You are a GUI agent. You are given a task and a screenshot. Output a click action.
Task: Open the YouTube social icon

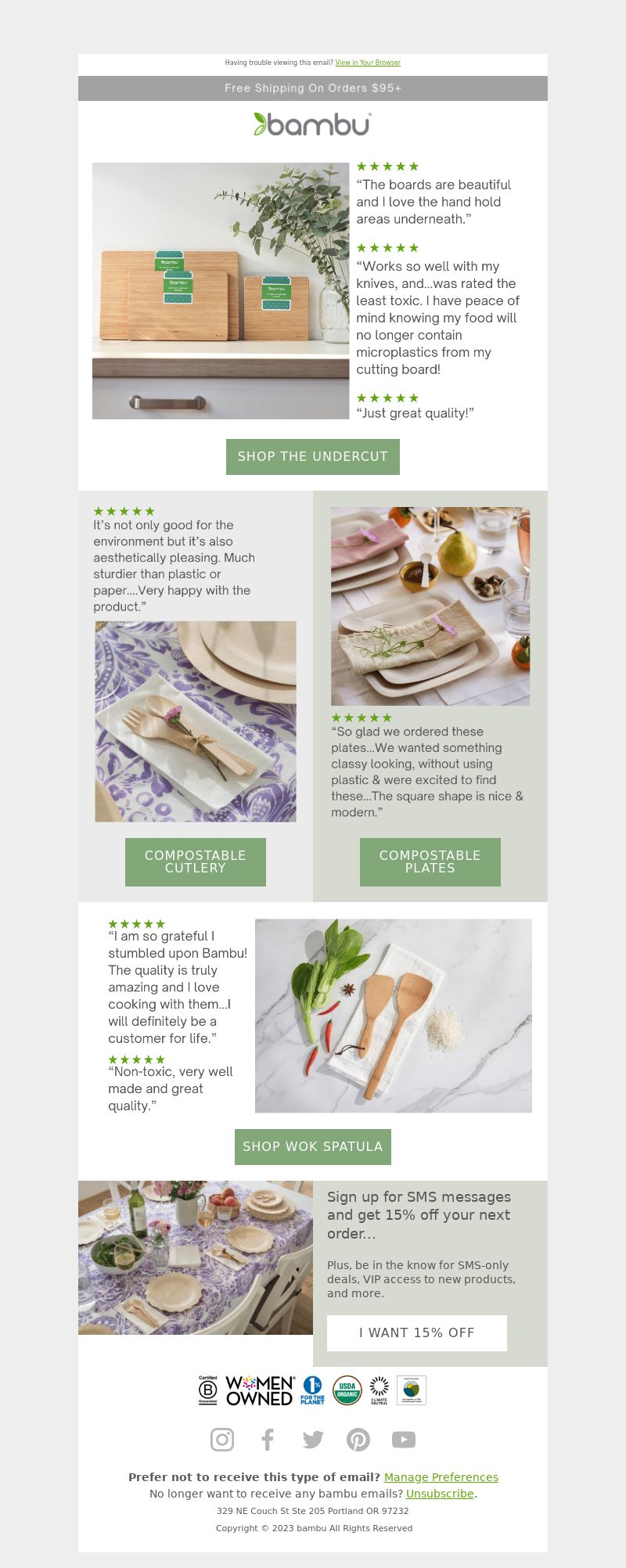pyautogui.click(x=404, y=1440)
